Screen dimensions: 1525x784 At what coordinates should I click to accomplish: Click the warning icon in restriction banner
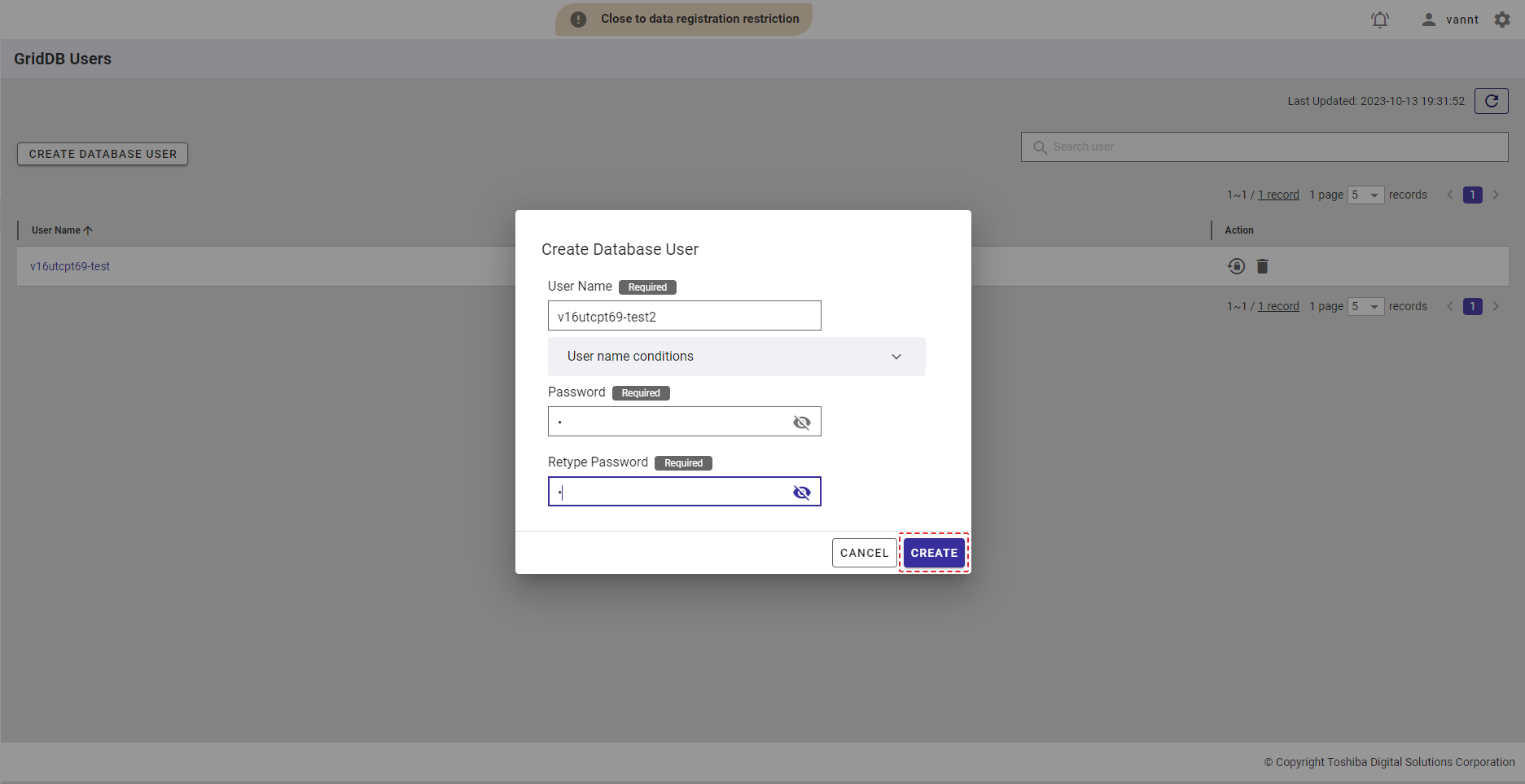pos(578,20)
